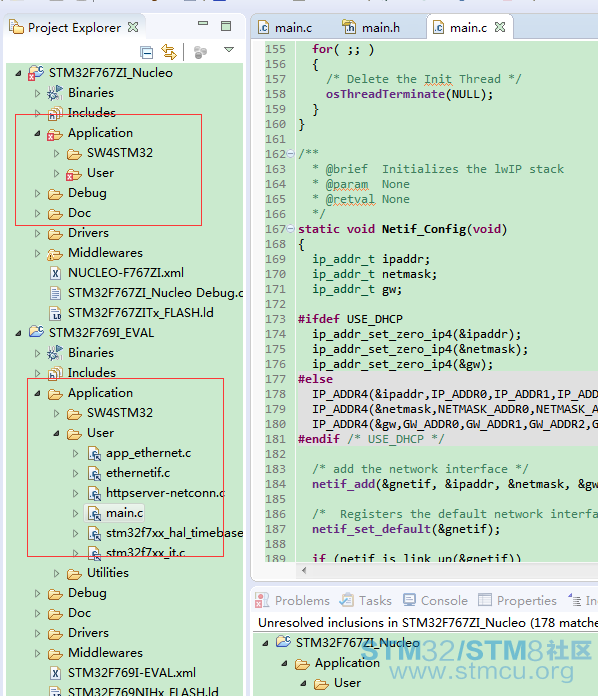This screenshot has width=598, height=696.
Task: Expand Drivers folder under STM32F767ZI_Nucleo
Action: [37, 233]
